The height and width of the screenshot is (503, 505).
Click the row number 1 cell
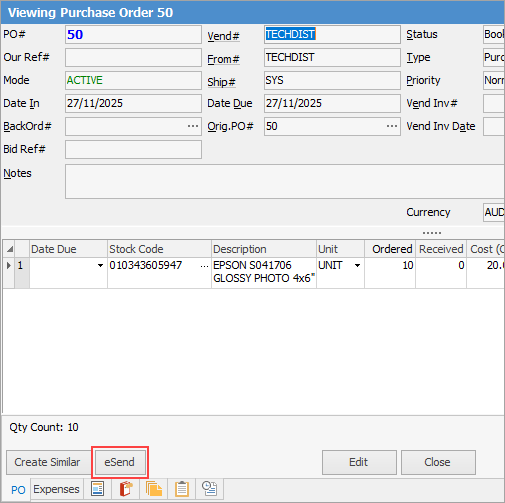pos(22,273)
